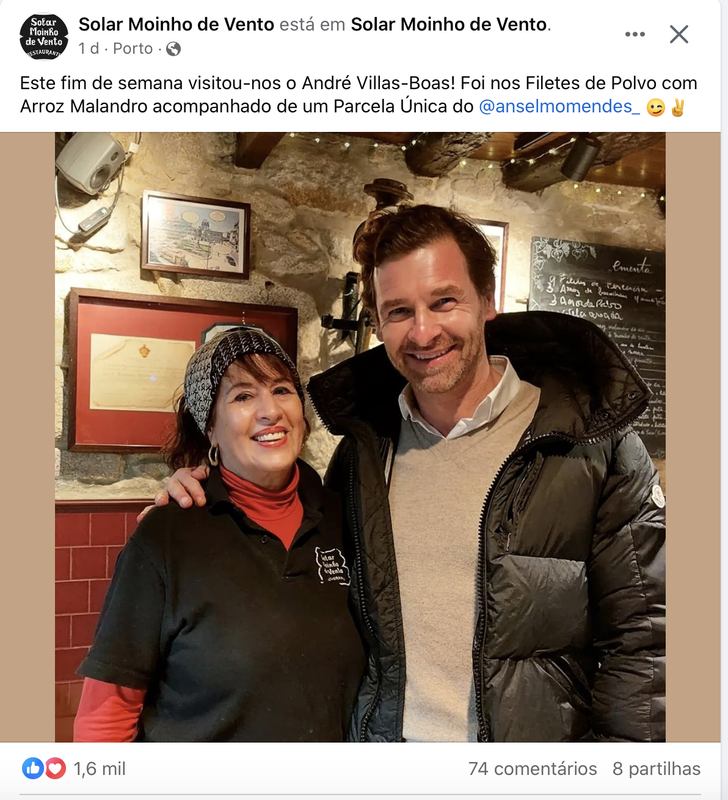Click the post caption about André Villas-Boas
The image size is (728, 800).
click(x=359, y=94)
